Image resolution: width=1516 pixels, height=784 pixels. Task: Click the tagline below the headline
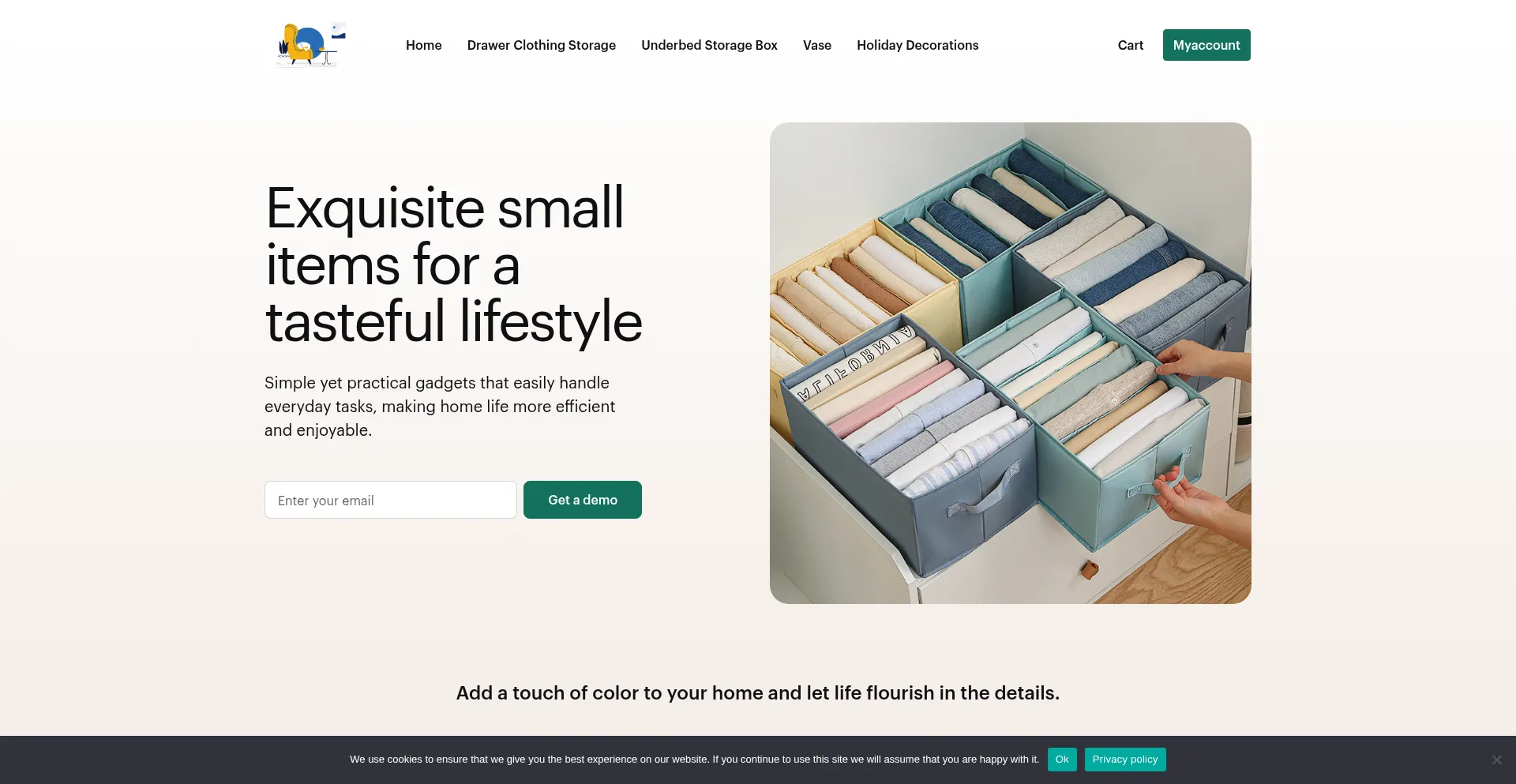tap(439, 406)
